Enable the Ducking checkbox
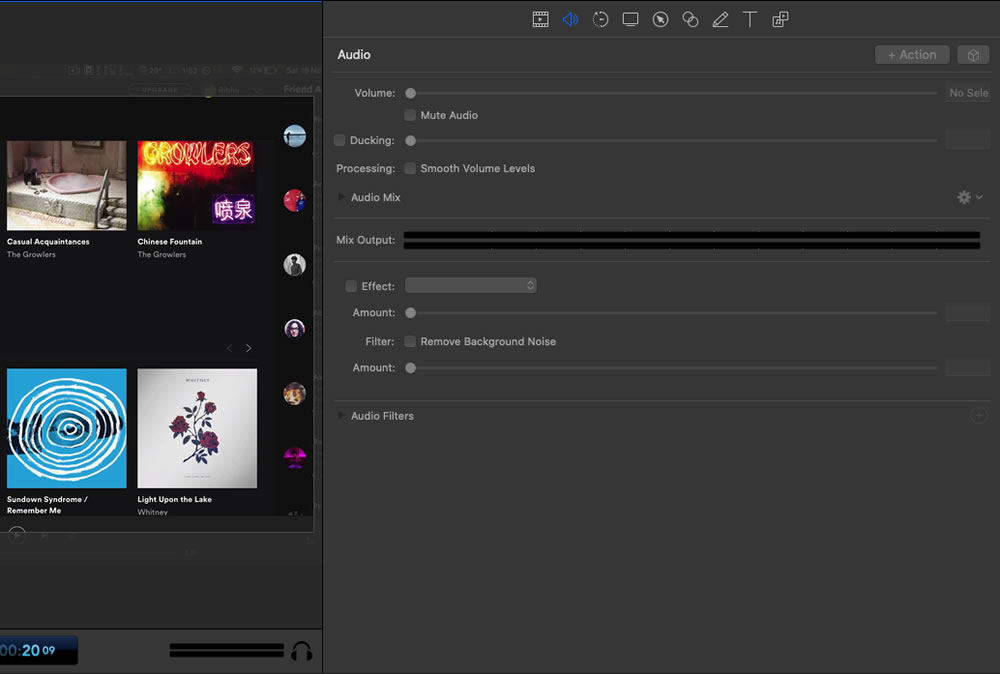Screen dimensions: 1000x674 pos(339,140)
